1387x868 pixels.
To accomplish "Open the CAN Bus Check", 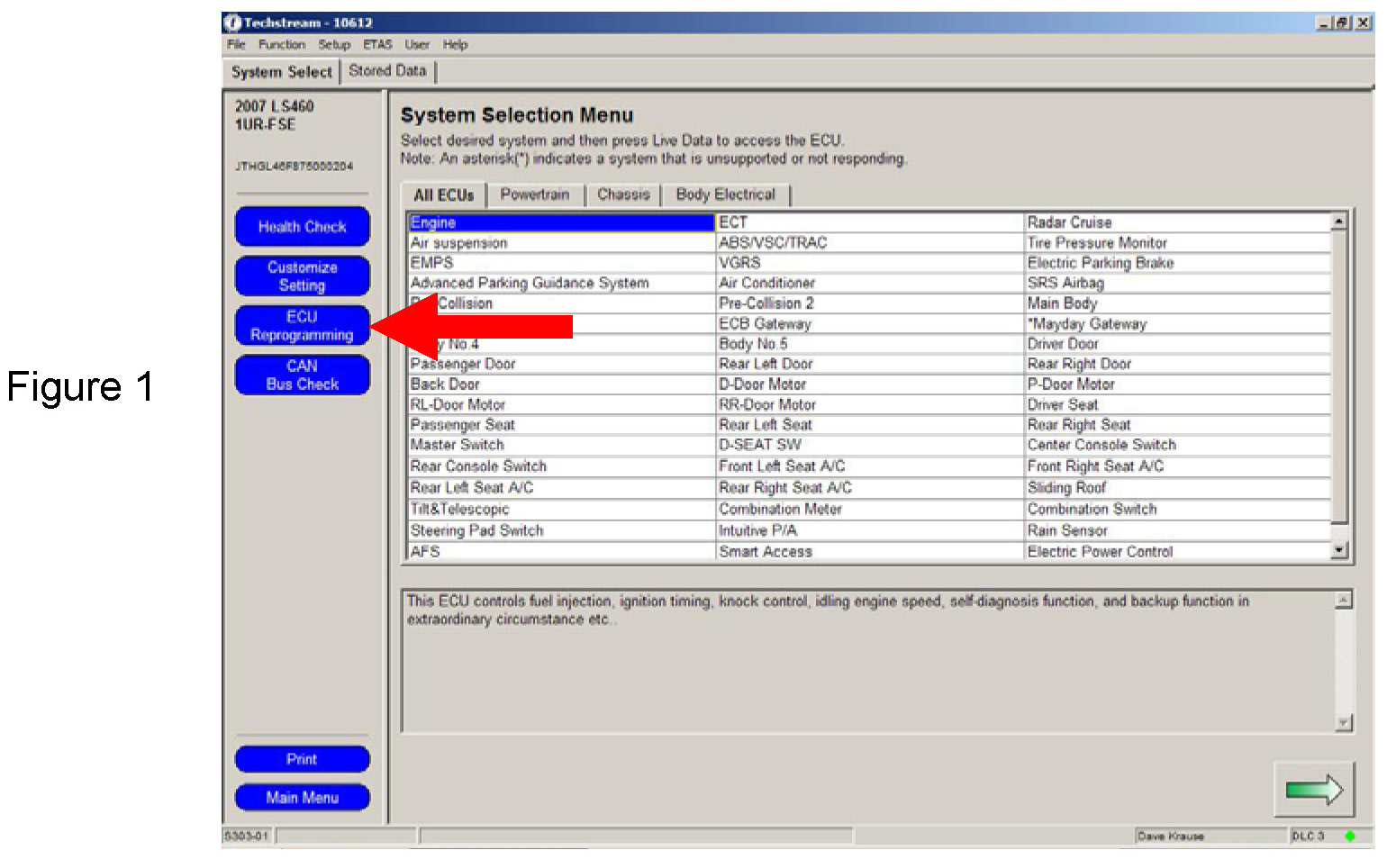I will (x=302, y=375).
